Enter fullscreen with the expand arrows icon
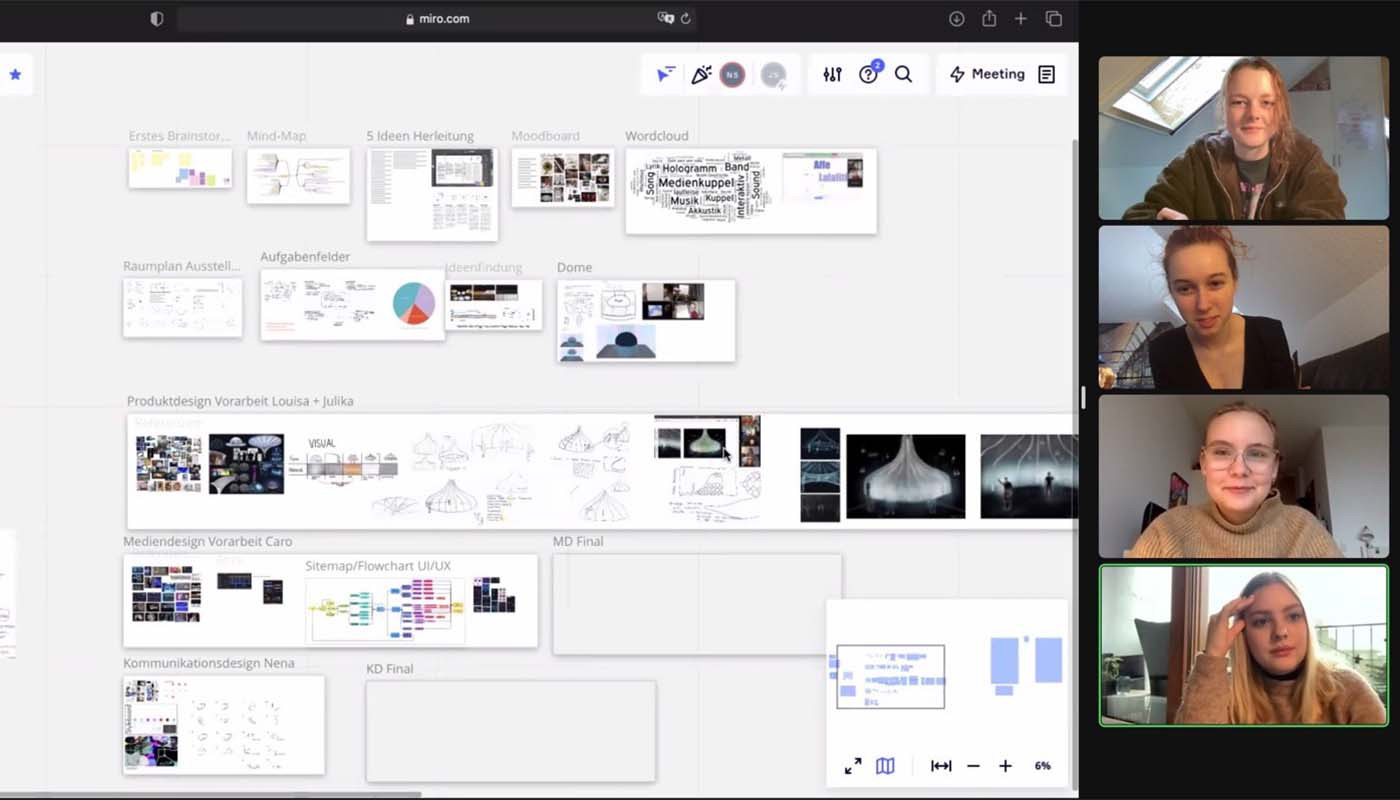Screen dimensions: 1400x800 coord(853,766)
